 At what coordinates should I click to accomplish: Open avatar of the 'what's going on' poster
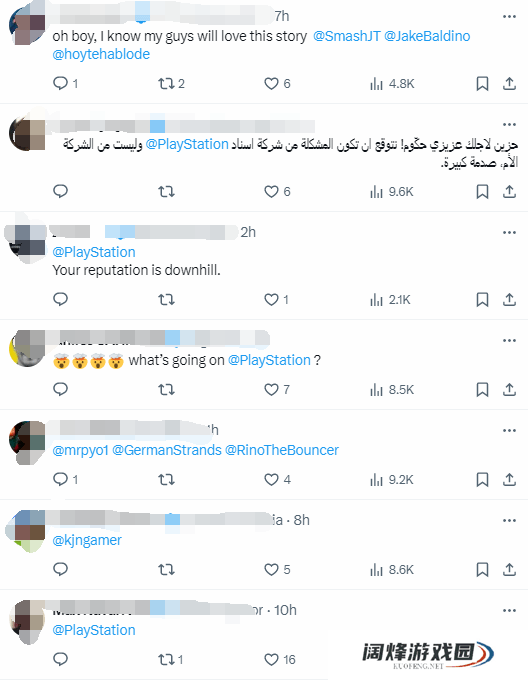pyautogui.click(x=27, y=348)
